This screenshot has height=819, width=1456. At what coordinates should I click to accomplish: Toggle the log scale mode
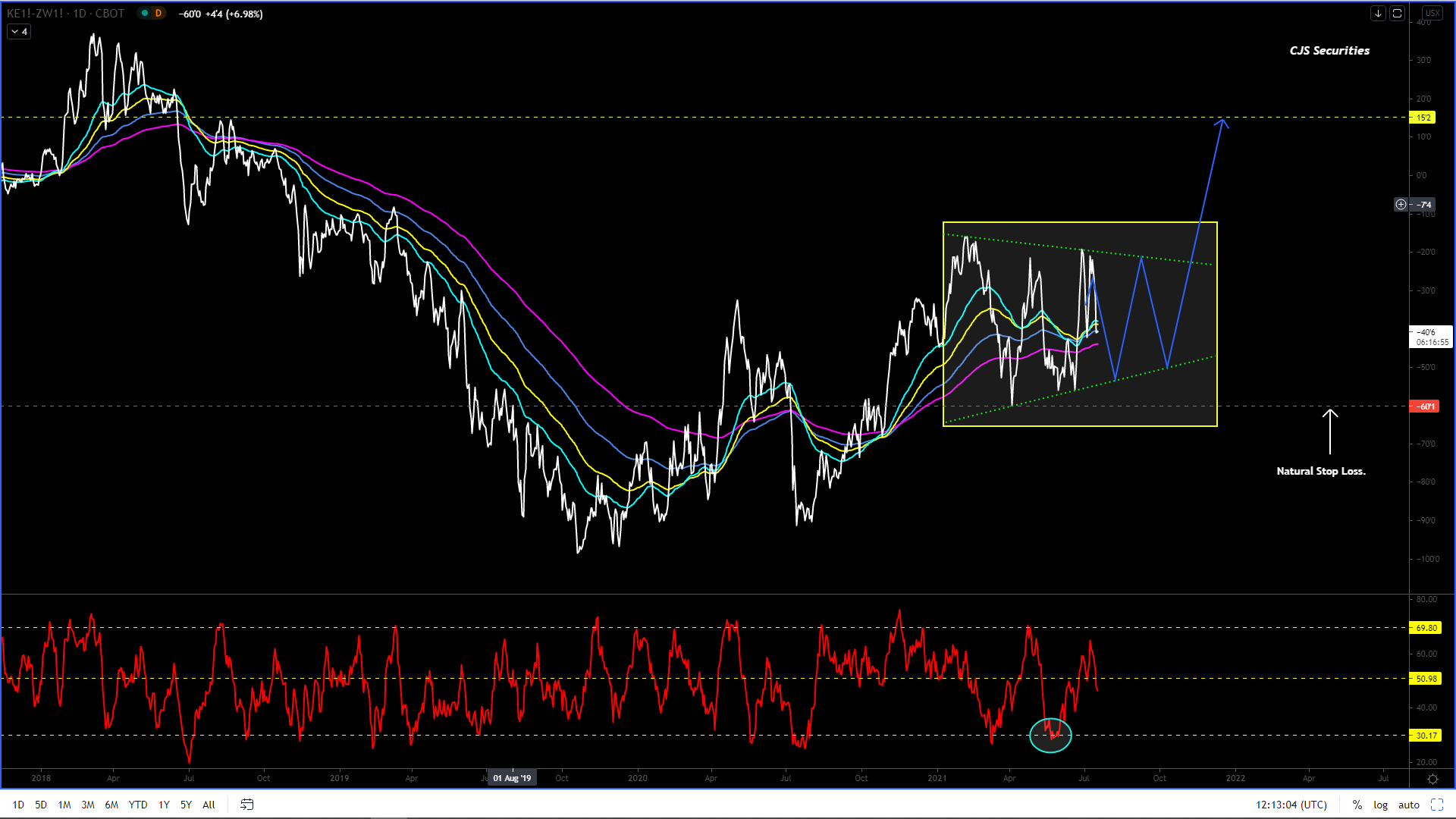tap(1380, 805)
